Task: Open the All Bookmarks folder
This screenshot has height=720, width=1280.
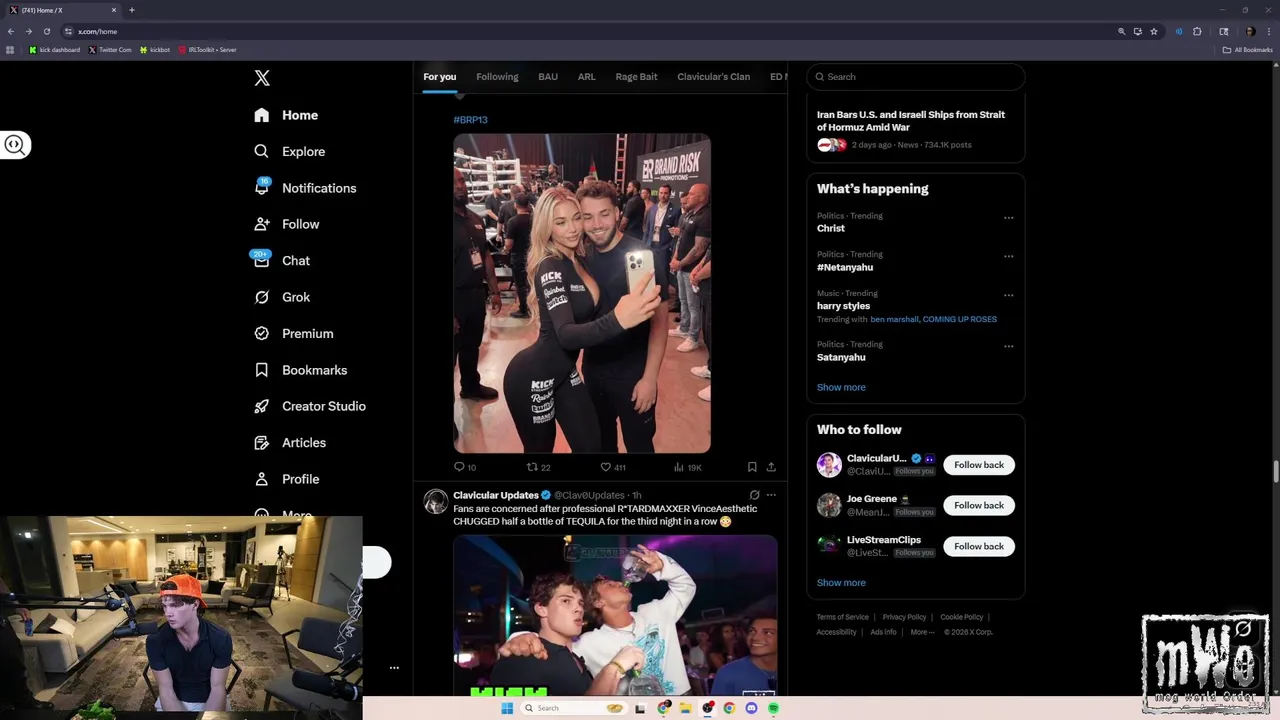Action: [x=1247, y=50]
